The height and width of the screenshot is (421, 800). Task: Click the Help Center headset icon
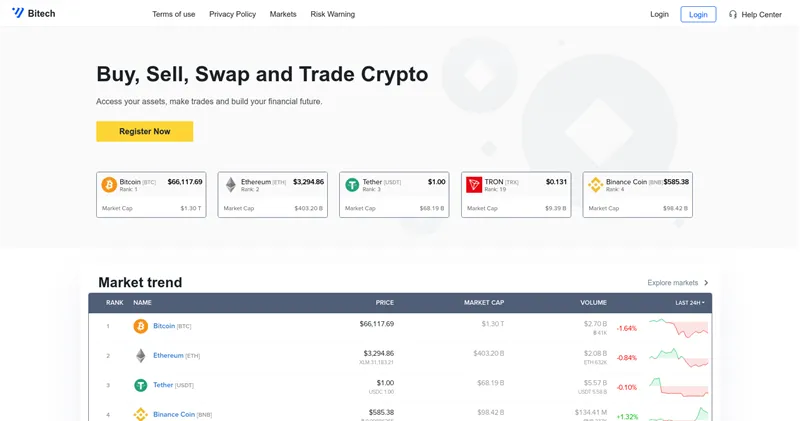pos(733,14)
